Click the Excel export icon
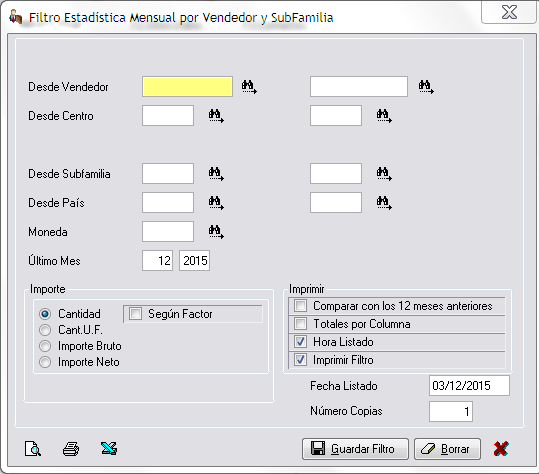The image size is (539, 474). point(109,449)
